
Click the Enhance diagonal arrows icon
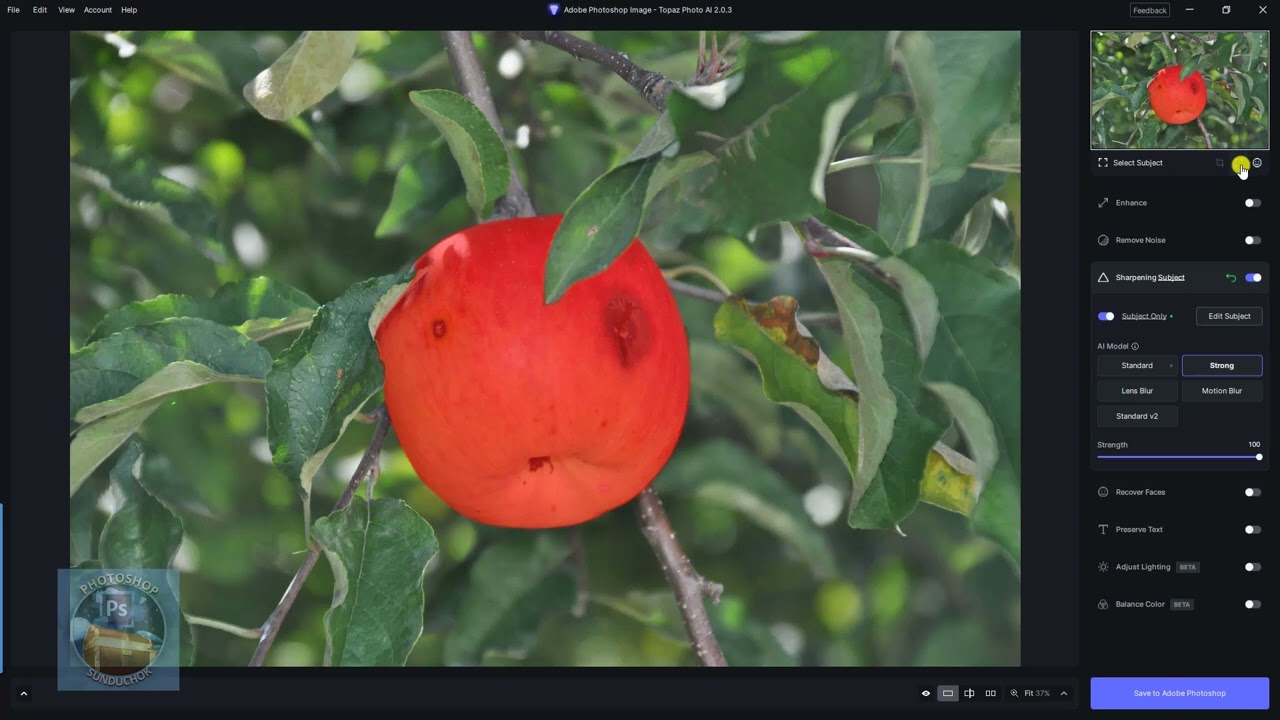point(1103,203)
